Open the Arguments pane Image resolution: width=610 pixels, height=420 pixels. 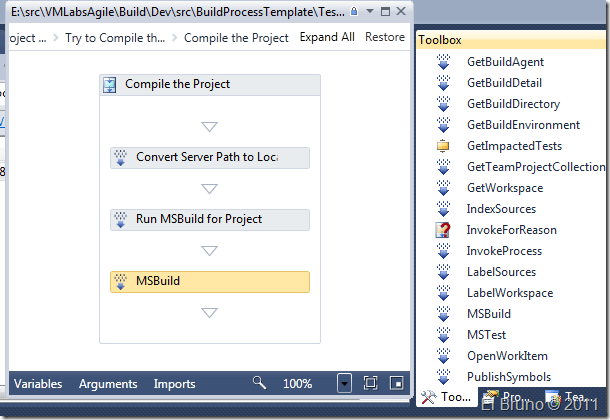(109, 384)
